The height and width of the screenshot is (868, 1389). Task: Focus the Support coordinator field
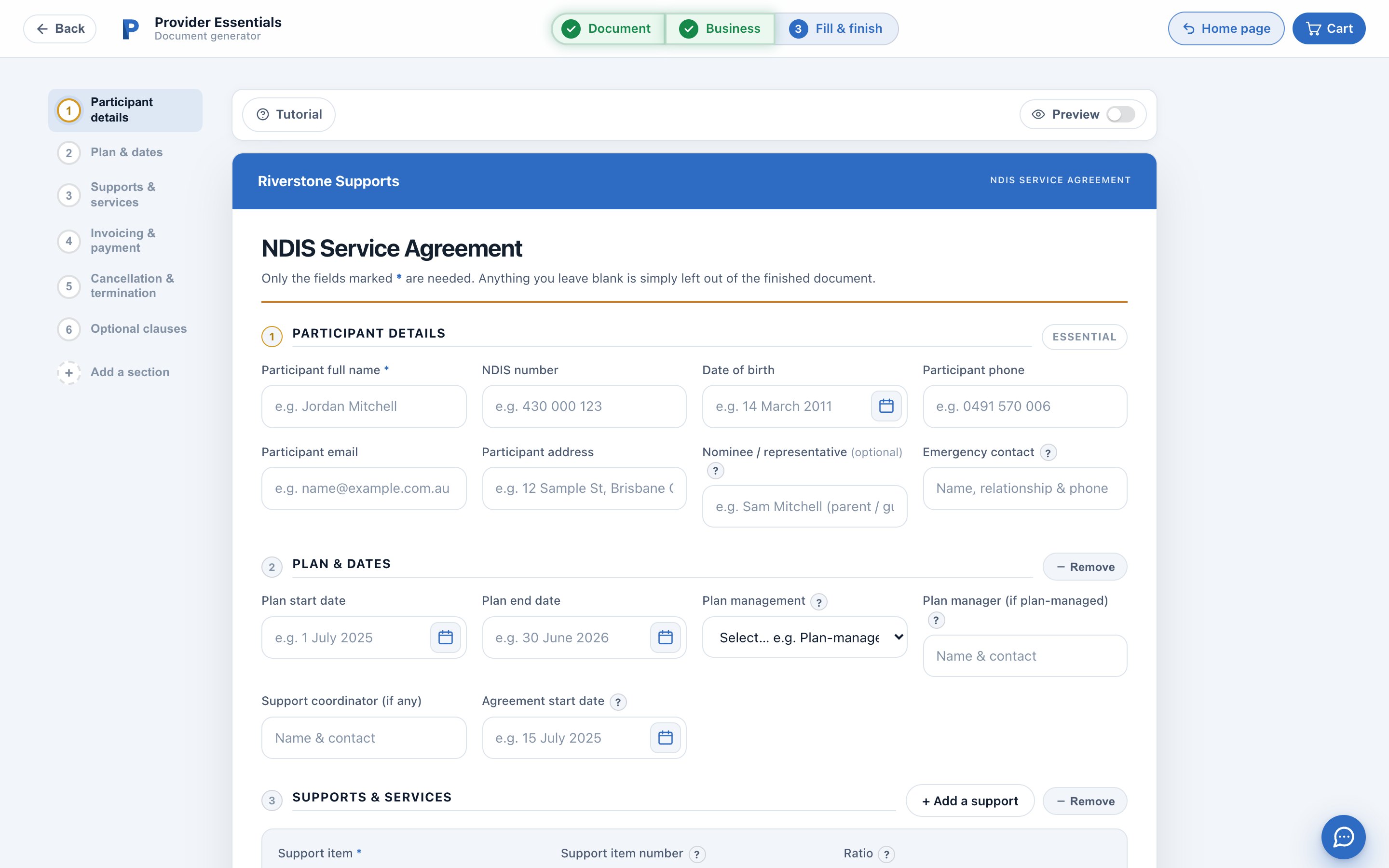364,738
